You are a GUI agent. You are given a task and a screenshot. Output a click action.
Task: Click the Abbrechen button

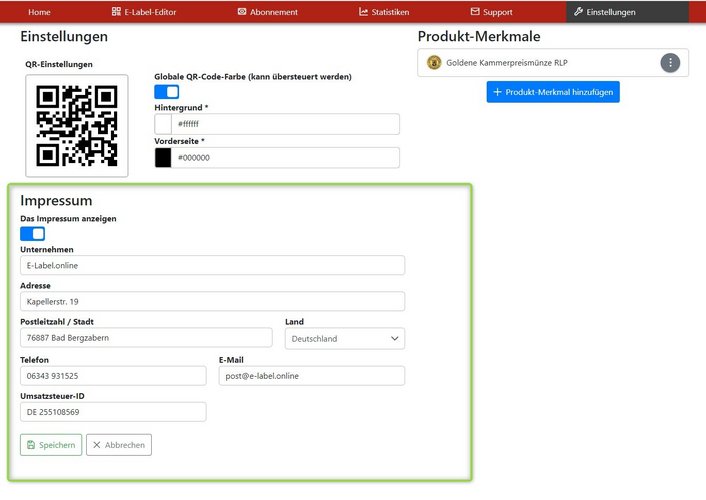pos(119,445)
